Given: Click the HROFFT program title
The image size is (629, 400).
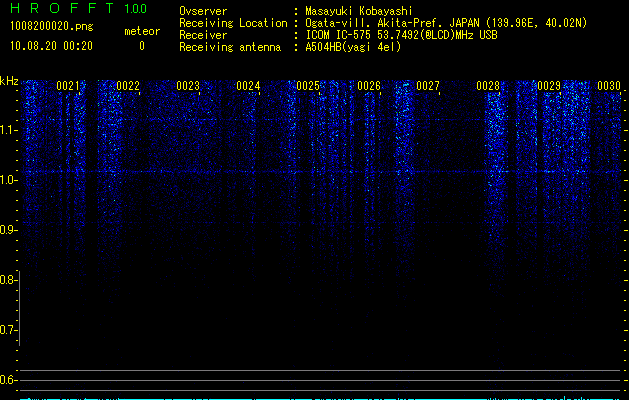Looking at the screenshot, I should [x=62, y=8].
